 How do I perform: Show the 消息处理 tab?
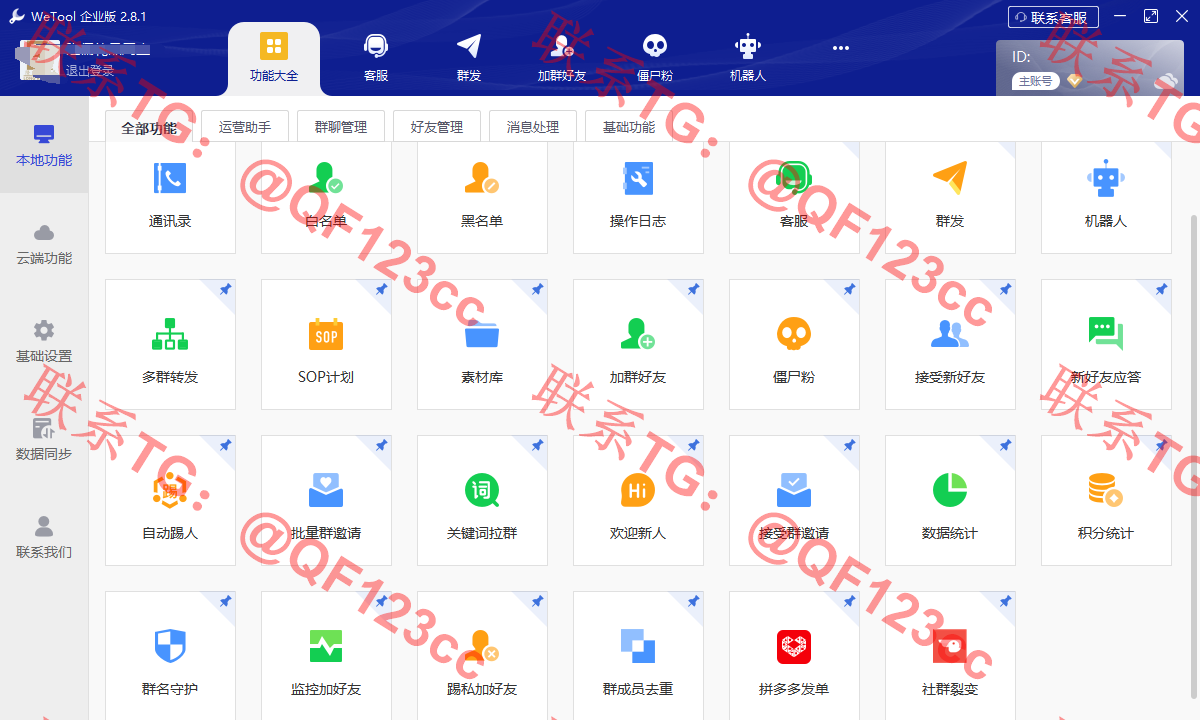[x=533, y=127]
